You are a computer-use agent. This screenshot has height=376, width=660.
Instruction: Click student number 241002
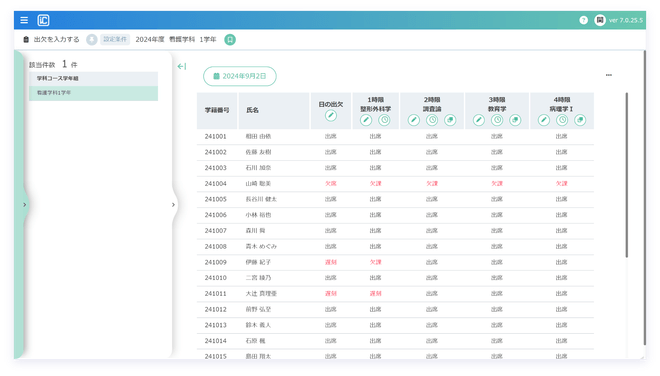point(216,152)
